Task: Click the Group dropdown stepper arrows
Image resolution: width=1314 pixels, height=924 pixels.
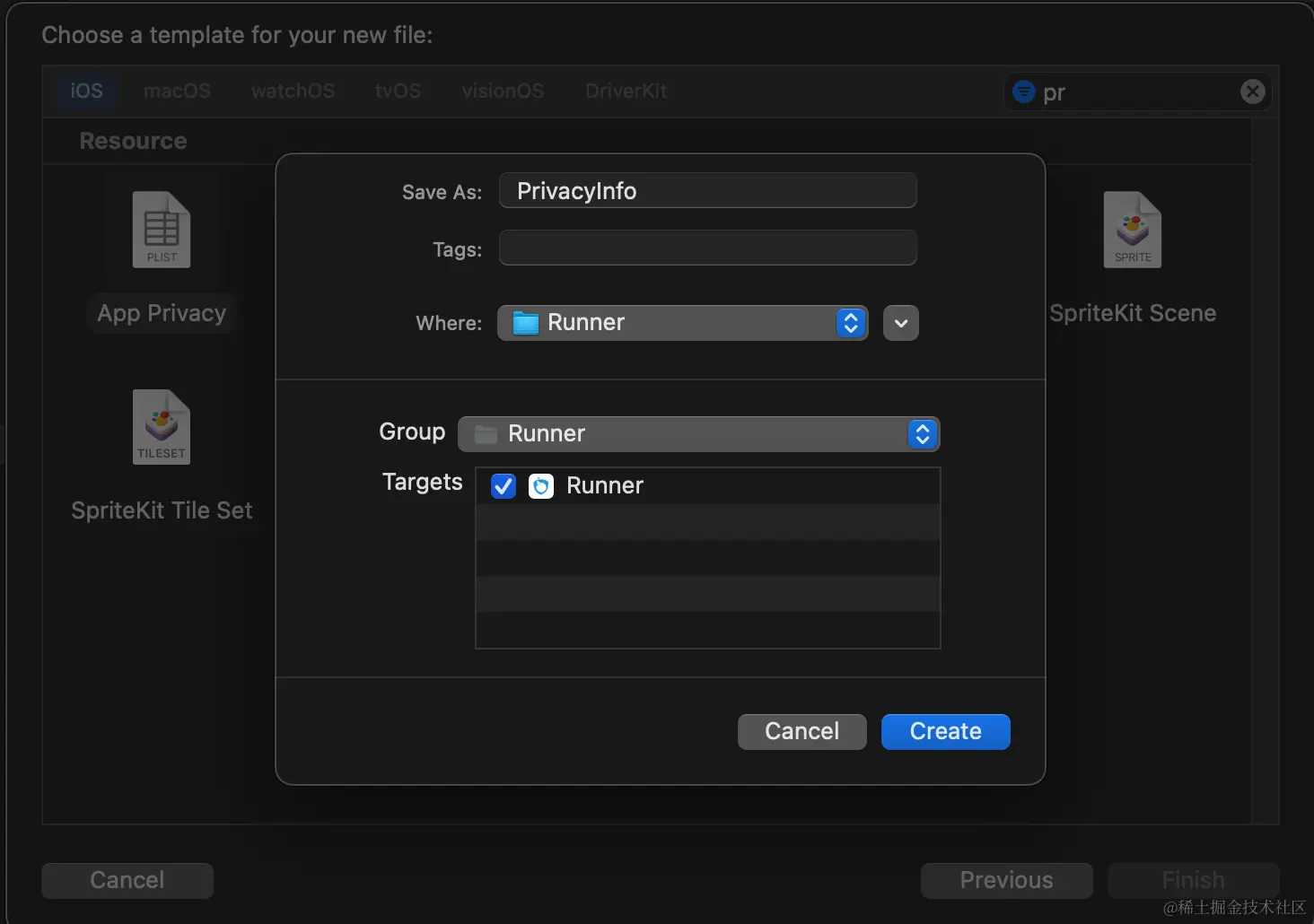Action: tap(923, 434)
